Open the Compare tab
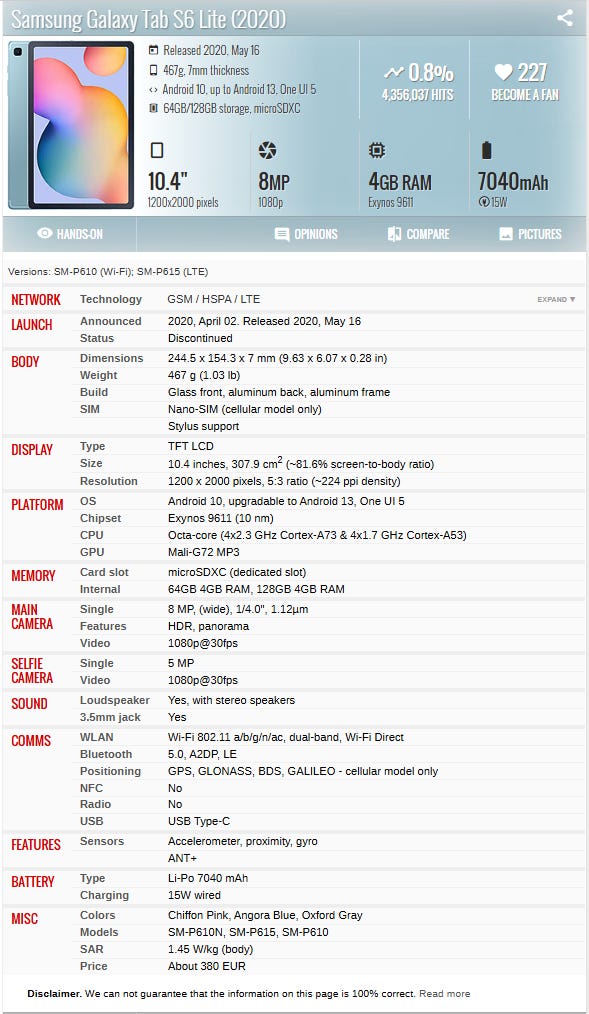The image size is (589, 1014). coord(418,234)
